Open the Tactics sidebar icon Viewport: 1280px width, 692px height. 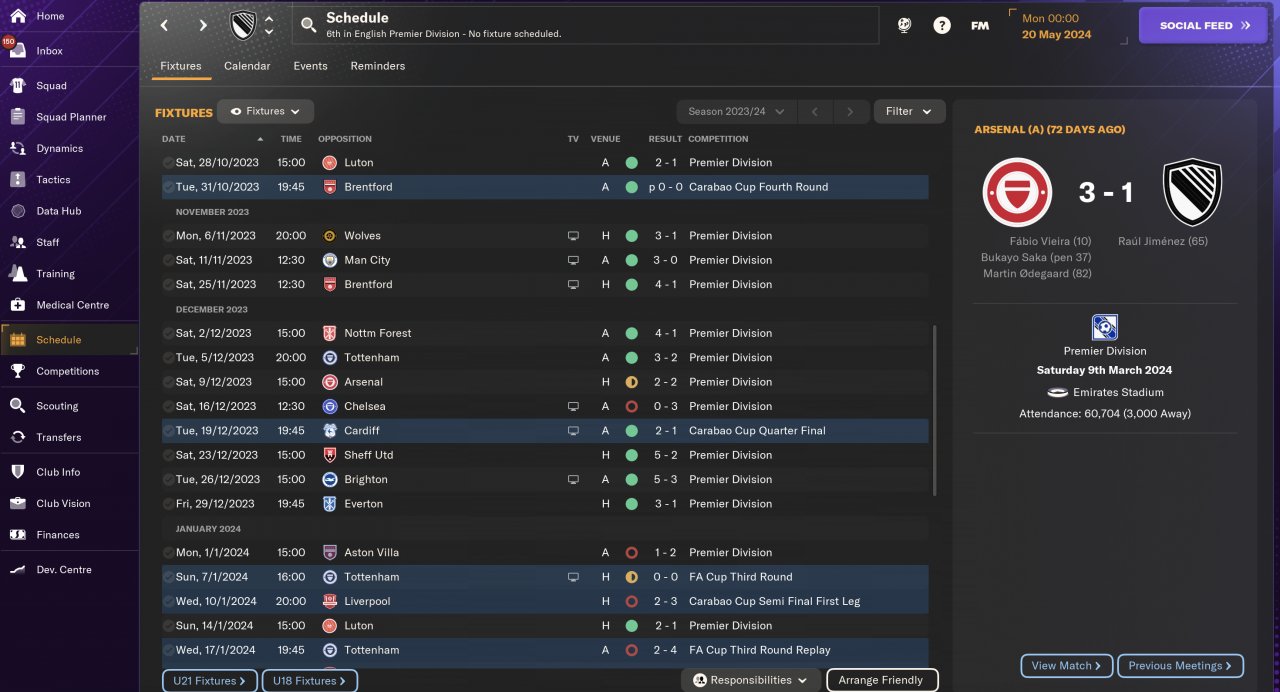tap(17, 180)
